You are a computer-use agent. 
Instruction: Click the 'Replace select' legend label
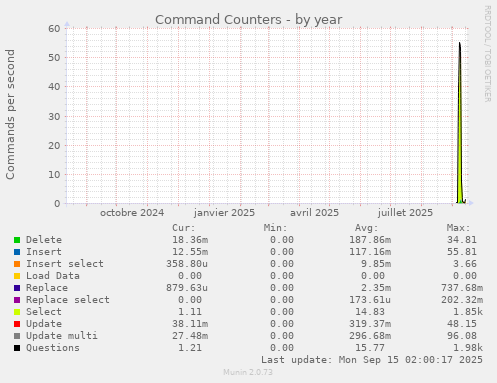pyautogui.click(x=68, y=300)
